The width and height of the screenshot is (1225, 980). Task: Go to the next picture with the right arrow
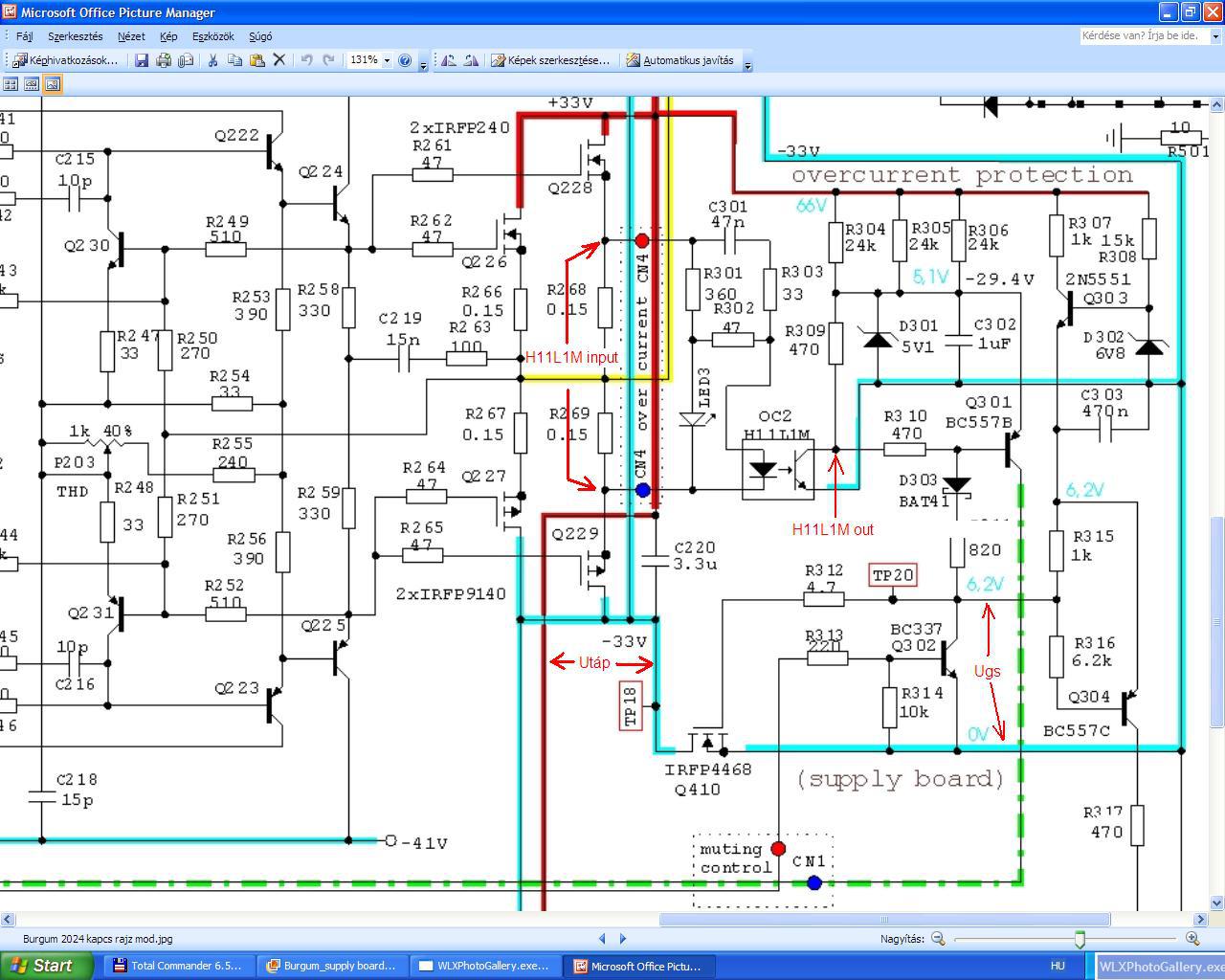pos(623,939)
